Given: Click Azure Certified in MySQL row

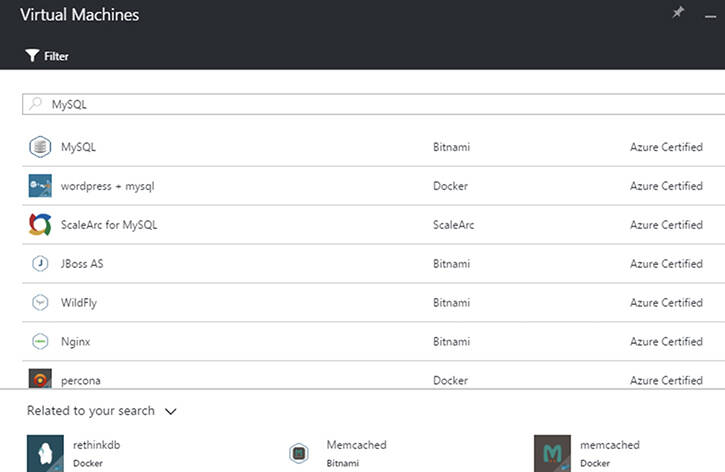Looking at the screenshot, I should tap(666, 147).
